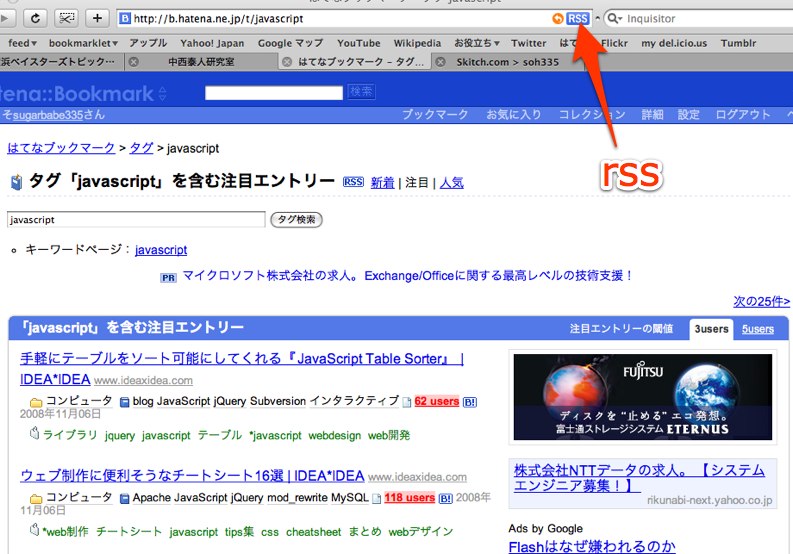This screenshot has height=554, width=793.
Task: Click the B! icon beside 118 users
Action: (x=446, y=498)
